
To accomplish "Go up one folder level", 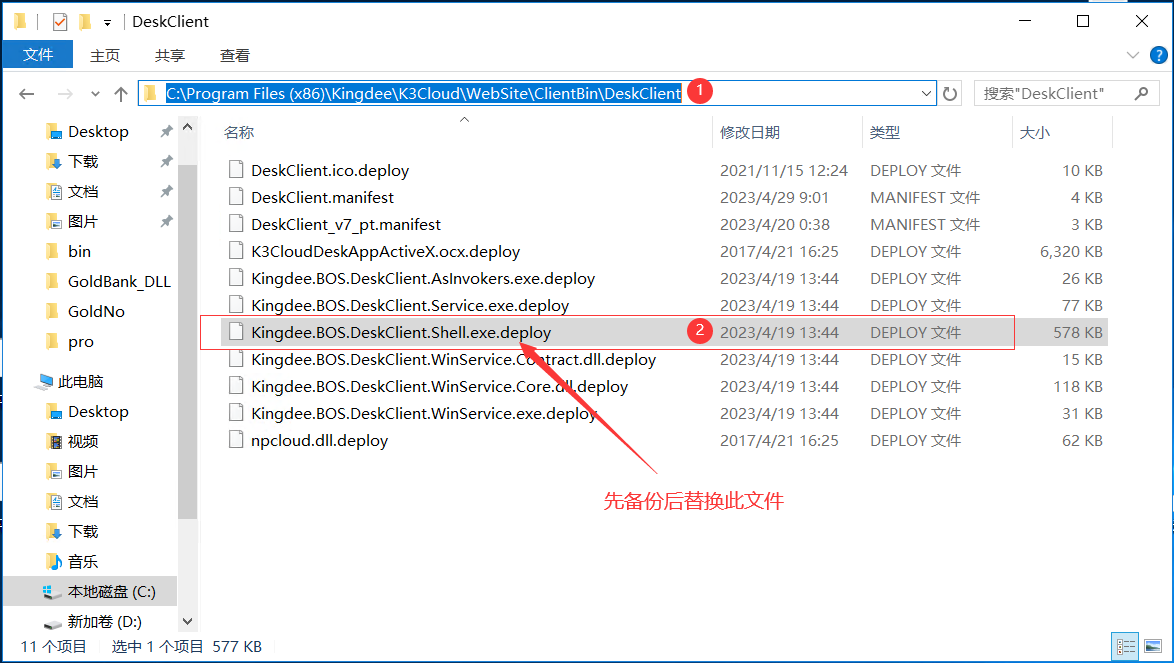I will [x=121, y=94].
